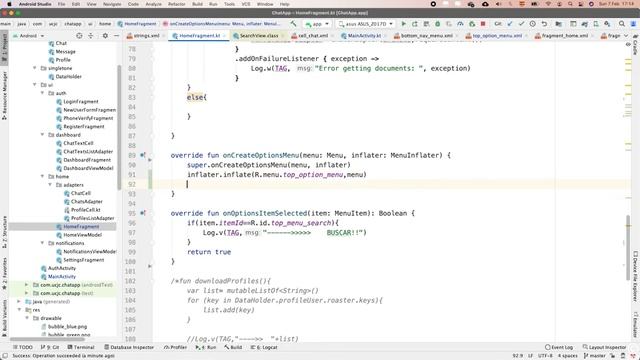Viewport: 640px width, 360px height.
Task: Open project panel gear settings
Action: (105, 36)
